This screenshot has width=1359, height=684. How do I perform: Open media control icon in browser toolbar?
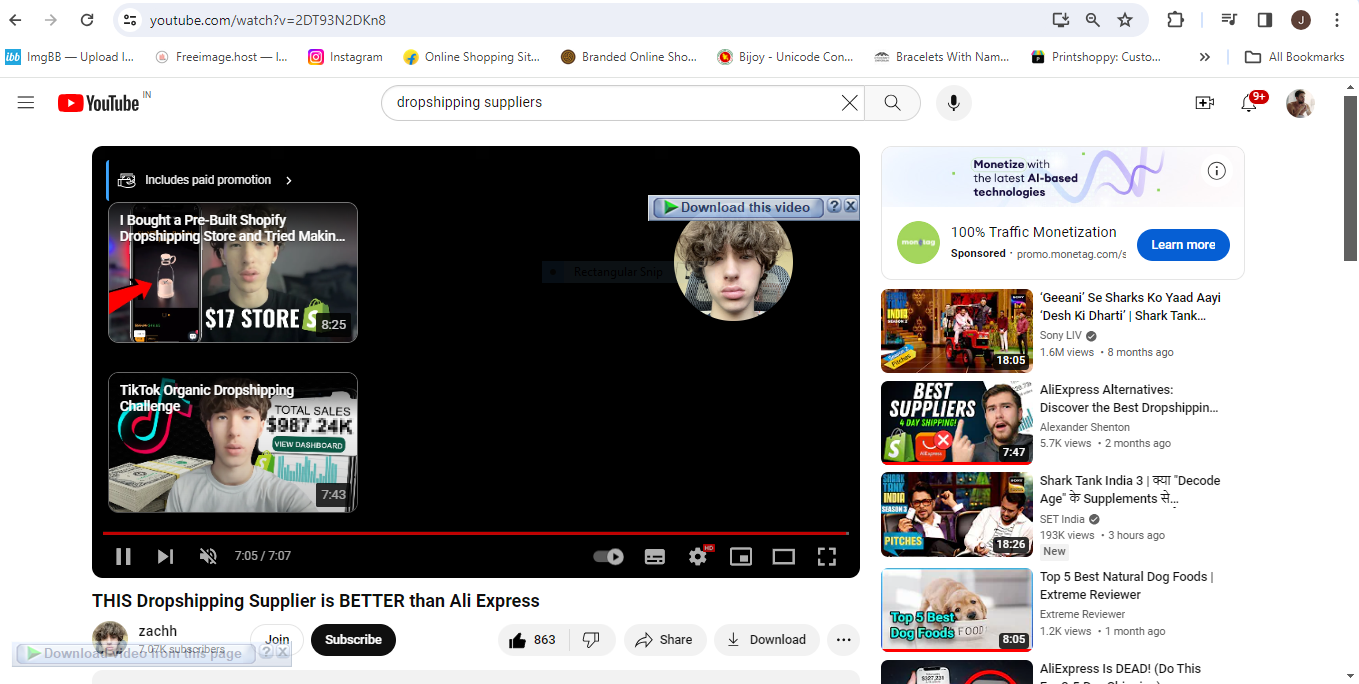(1230, 20)
